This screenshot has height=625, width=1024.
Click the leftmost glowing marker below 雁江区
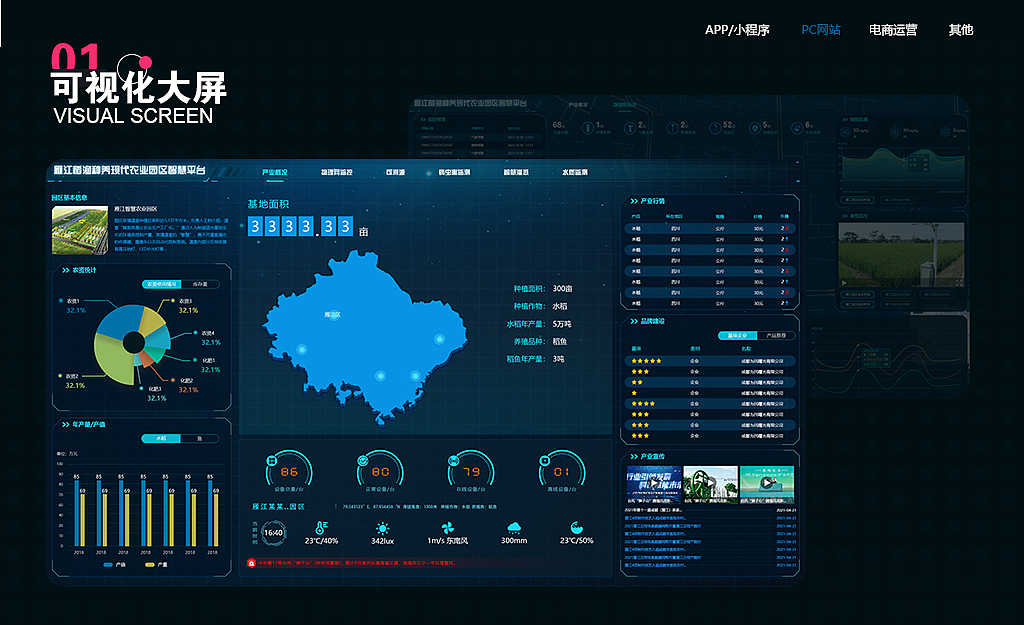coord(302,349)
